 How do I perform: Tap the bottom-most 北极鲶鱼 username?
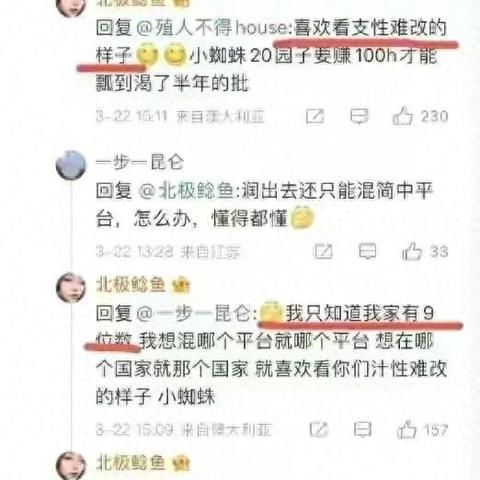(x=131, y=463)
